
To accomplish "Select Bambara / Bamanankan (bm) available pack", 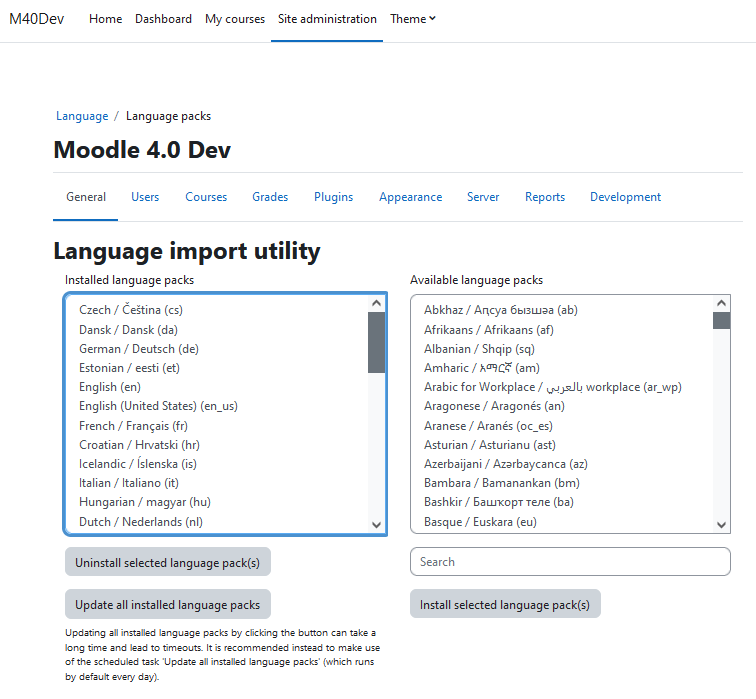I will pos(562,483).
